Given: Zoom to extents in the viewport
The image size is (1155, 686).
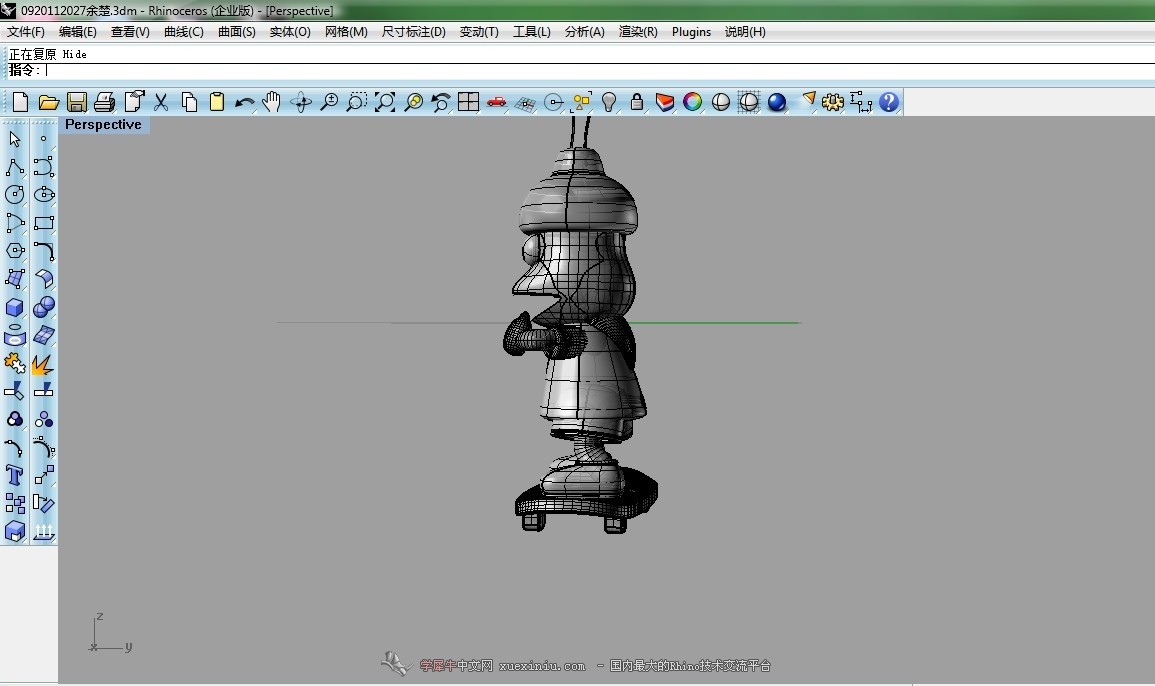Looking at the screenshot, I should [385, 102].
